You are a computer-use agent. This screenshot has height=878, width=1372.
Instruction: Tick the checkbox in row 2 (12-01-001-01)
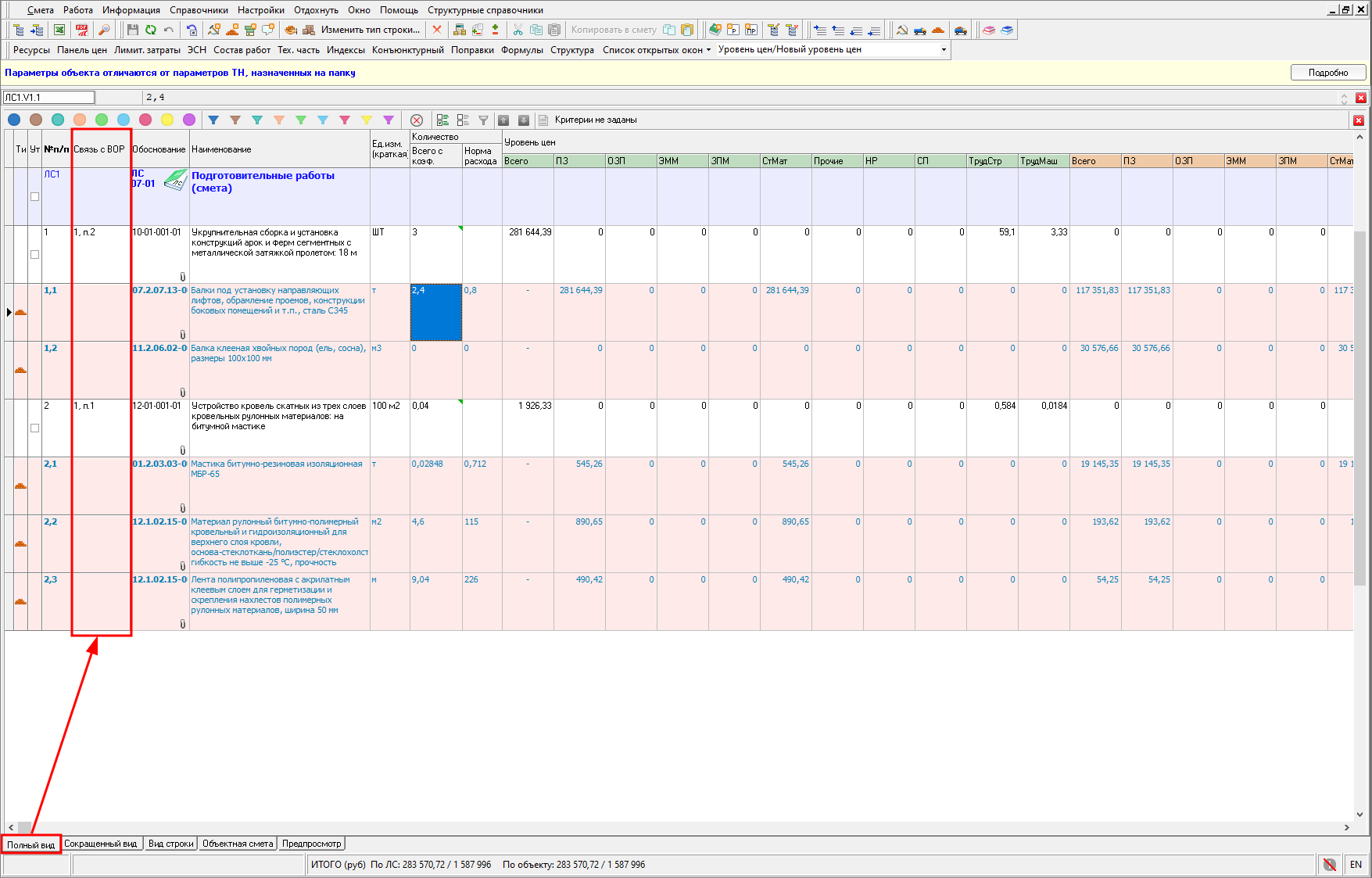[x=34, y=428]
